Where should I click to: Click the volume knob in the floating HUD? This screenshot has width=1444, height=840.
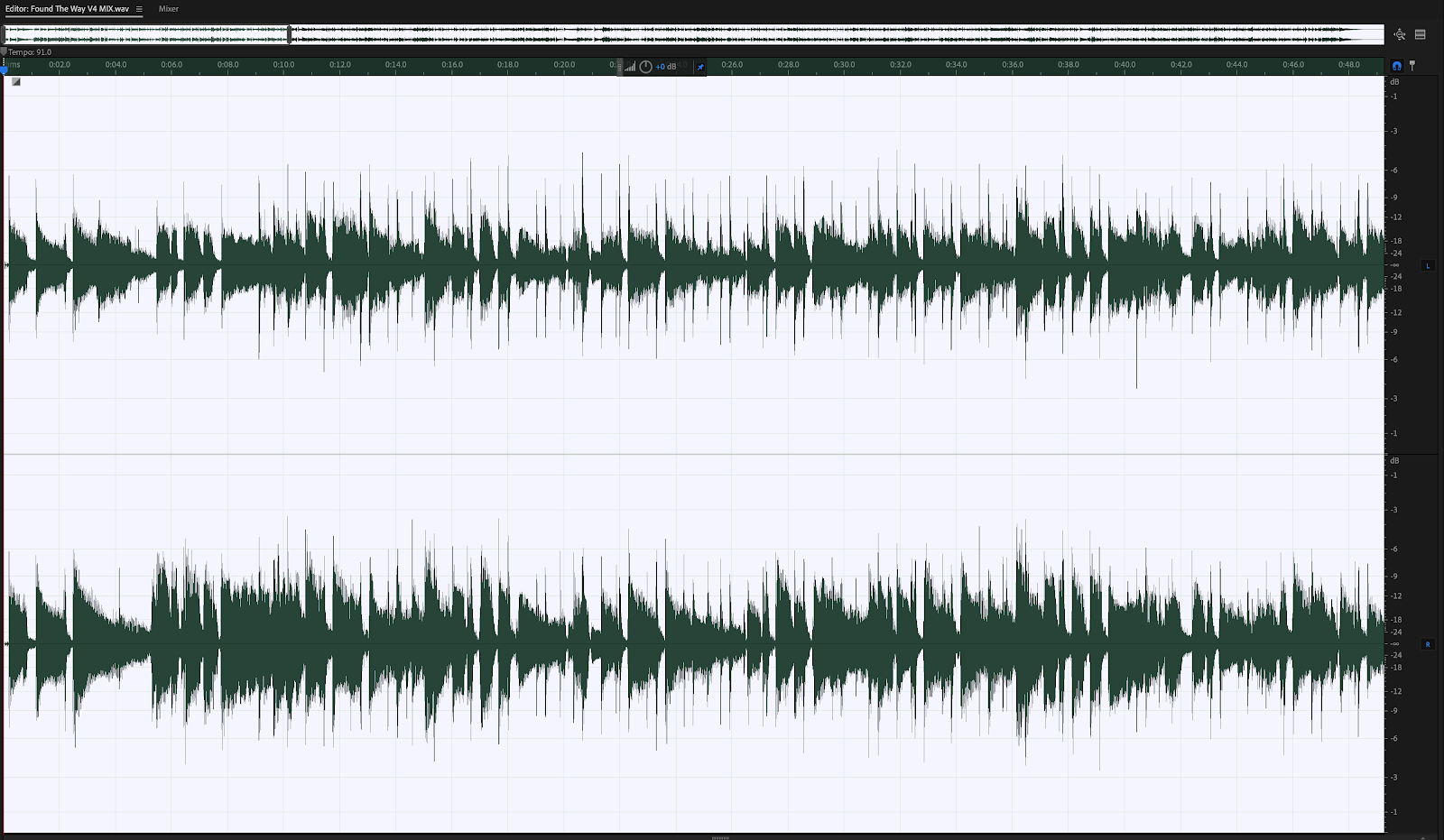click(x=646, y=66)
